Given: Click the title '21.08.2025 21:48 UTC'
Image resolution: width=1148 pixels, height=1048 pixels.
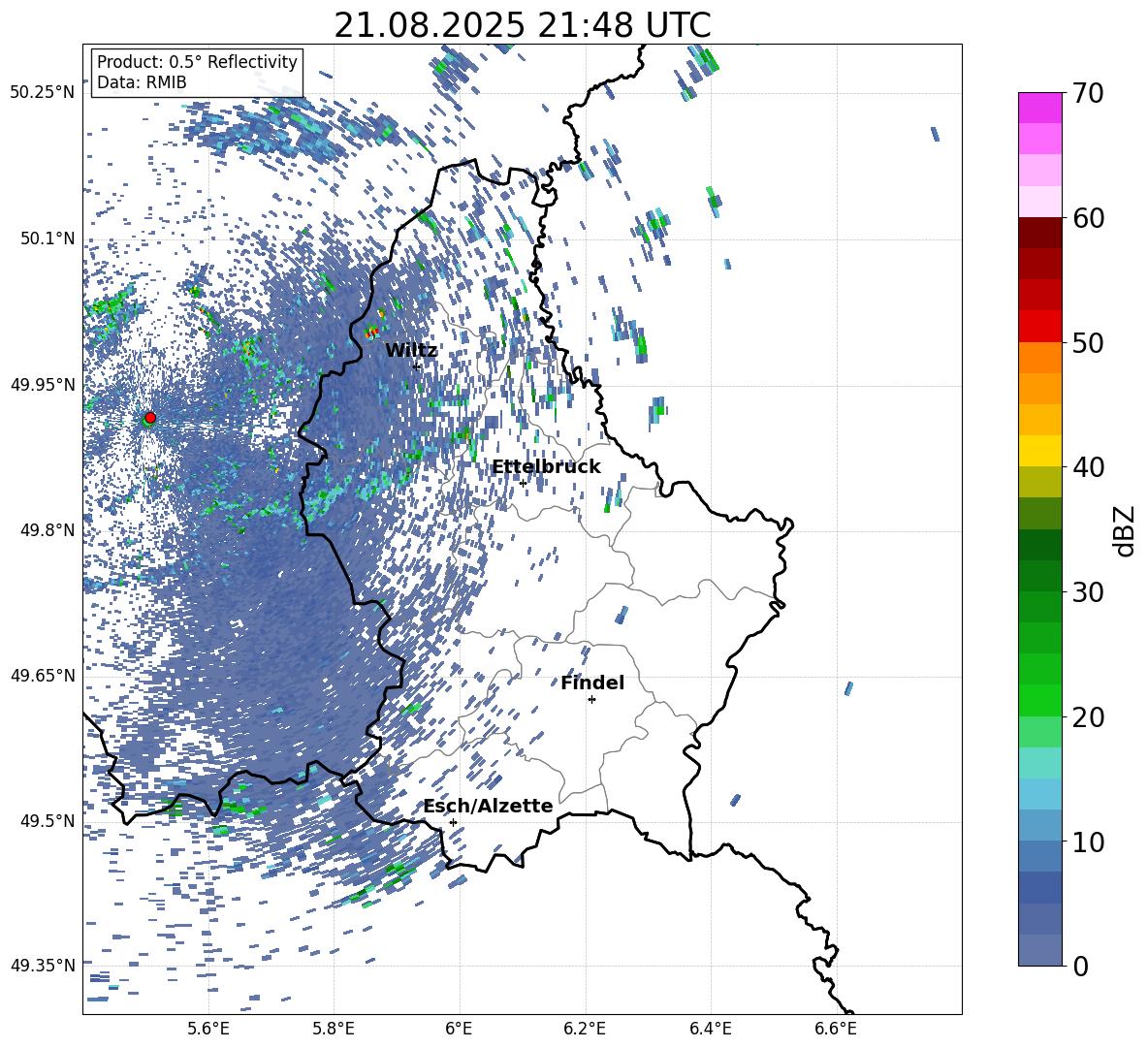Looking at the screenshot, I should coord(522,25).
